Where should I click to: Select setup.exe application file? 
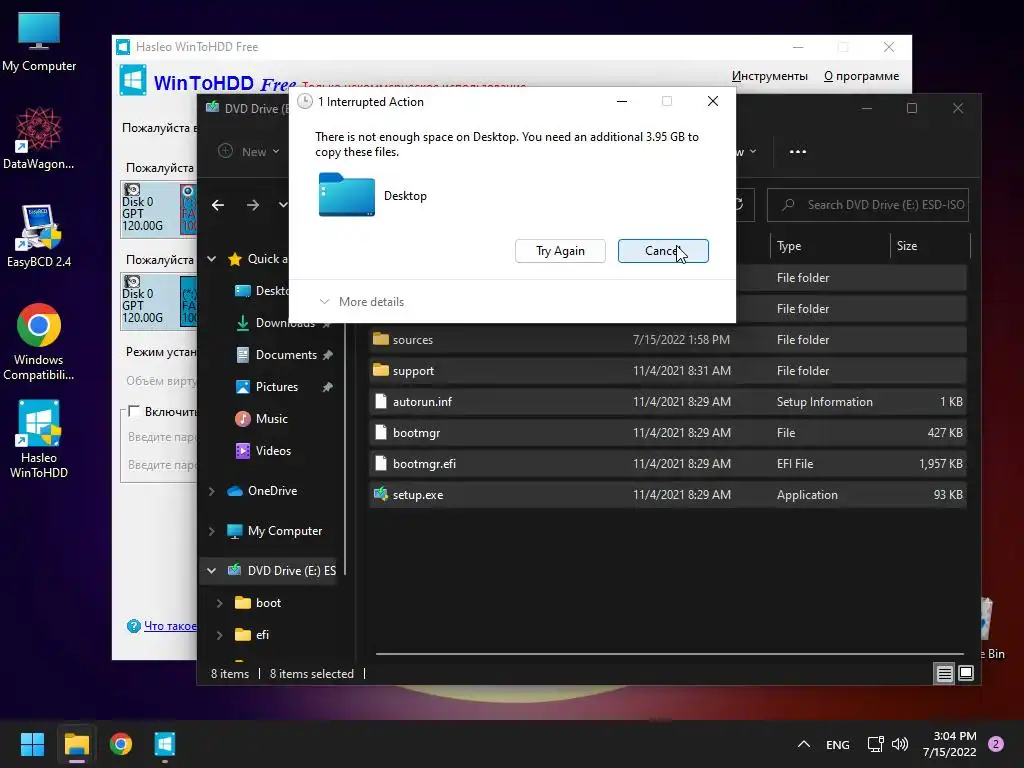coord(667,494)
